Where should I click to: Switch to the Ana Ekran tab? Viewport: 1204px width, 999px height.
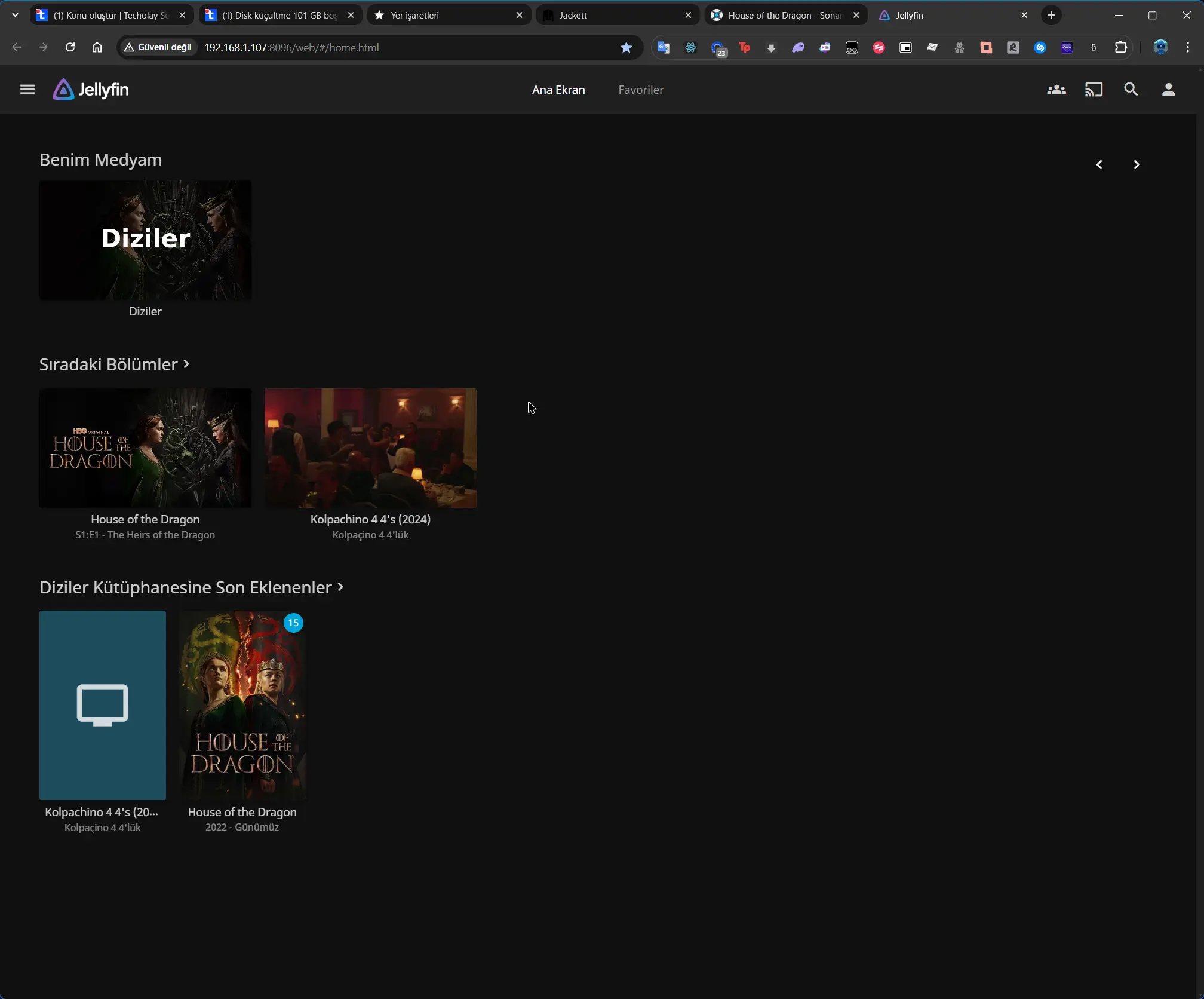tap(558, 90)
